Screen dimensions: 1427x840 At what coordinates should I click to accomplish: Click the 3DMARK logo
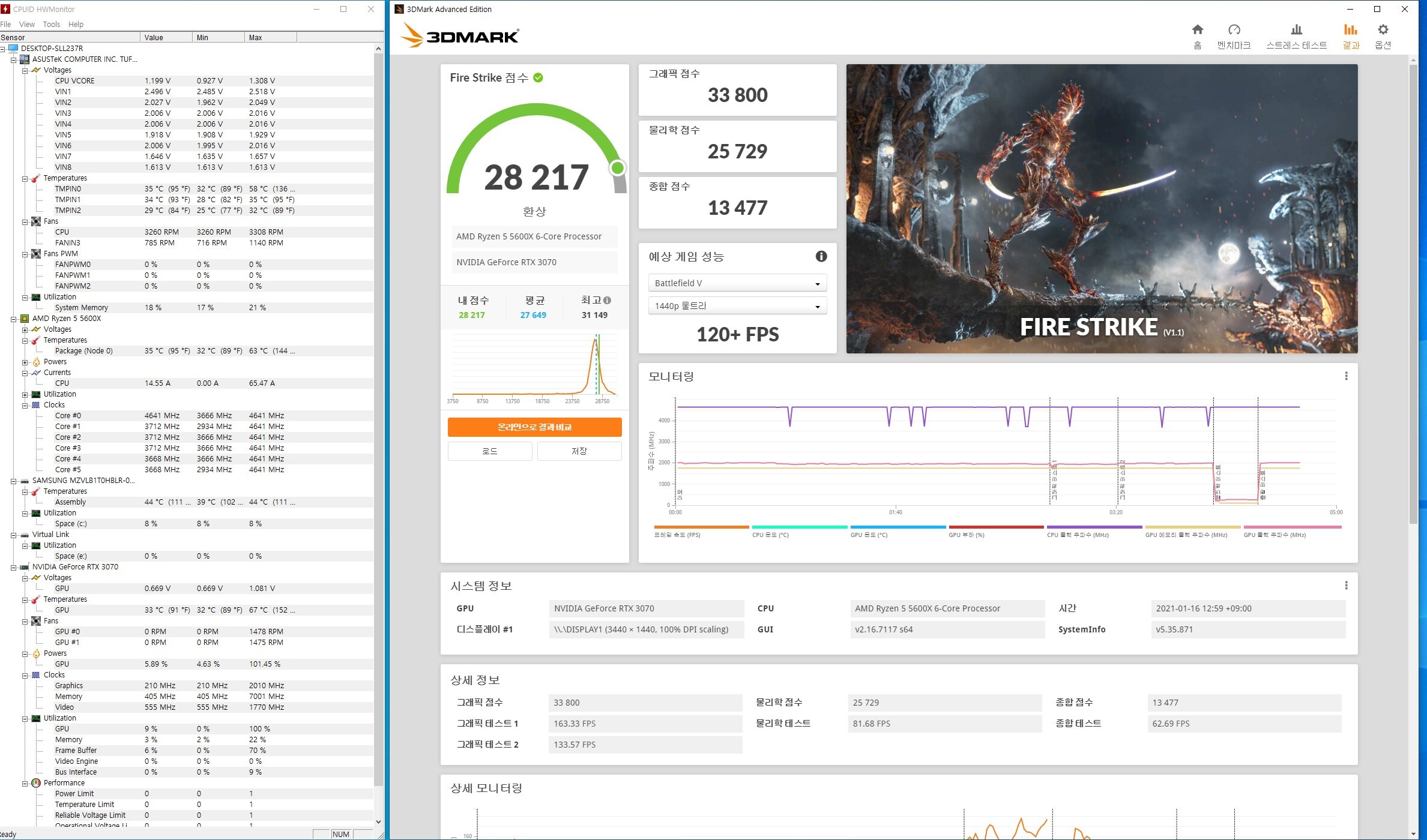pos(460,36)
